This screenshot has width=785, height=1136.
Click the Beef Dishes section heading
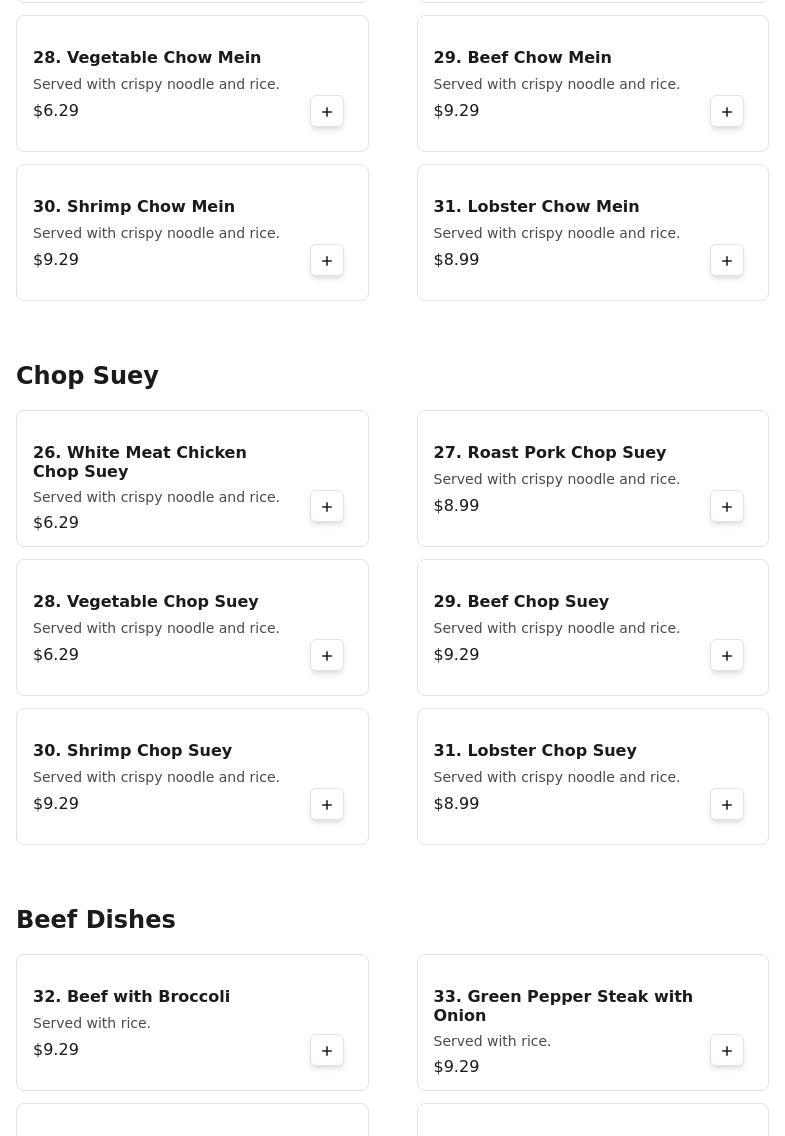tap(96, 920)
